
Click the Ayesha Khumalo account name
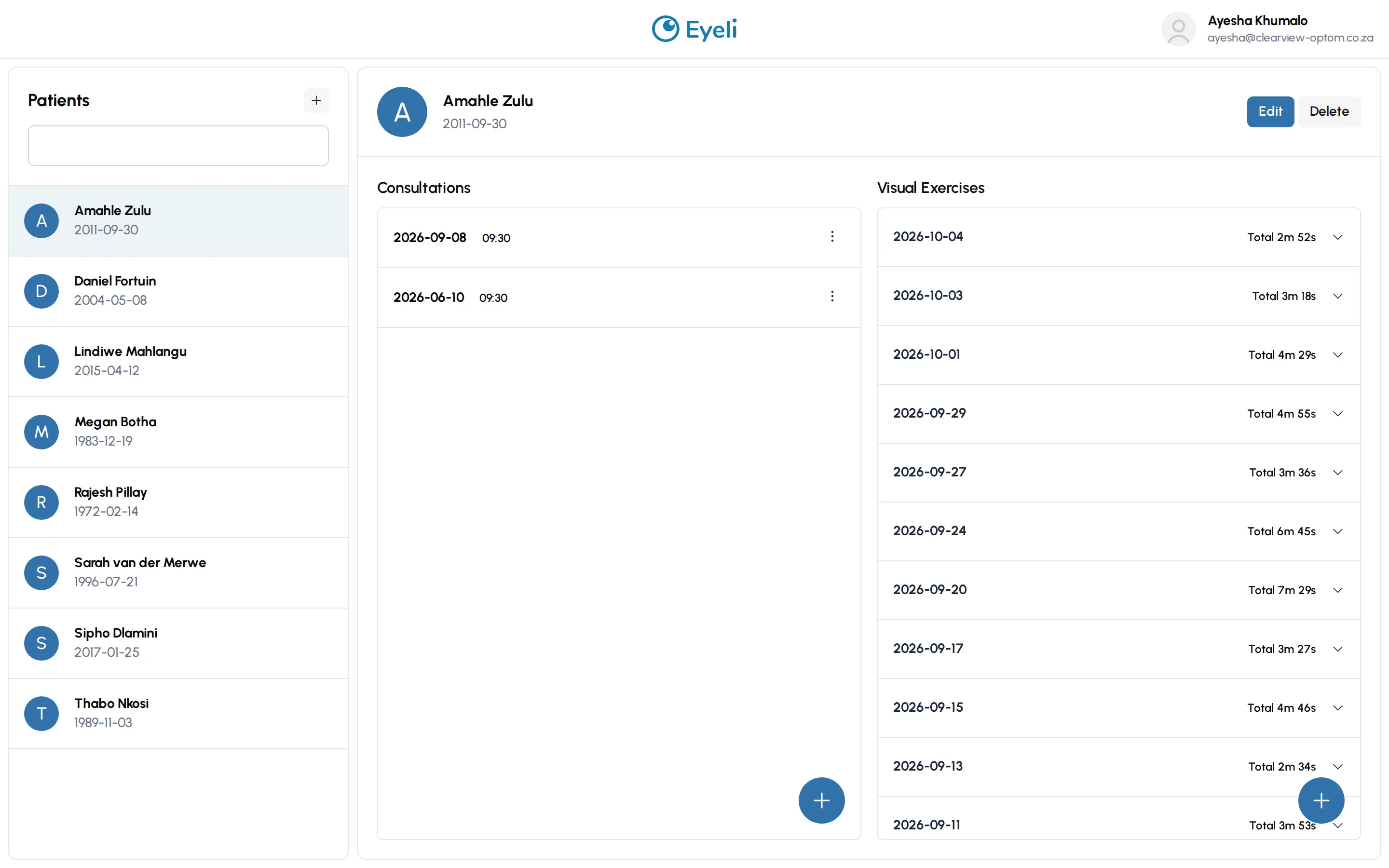(x=1257, y=21)
